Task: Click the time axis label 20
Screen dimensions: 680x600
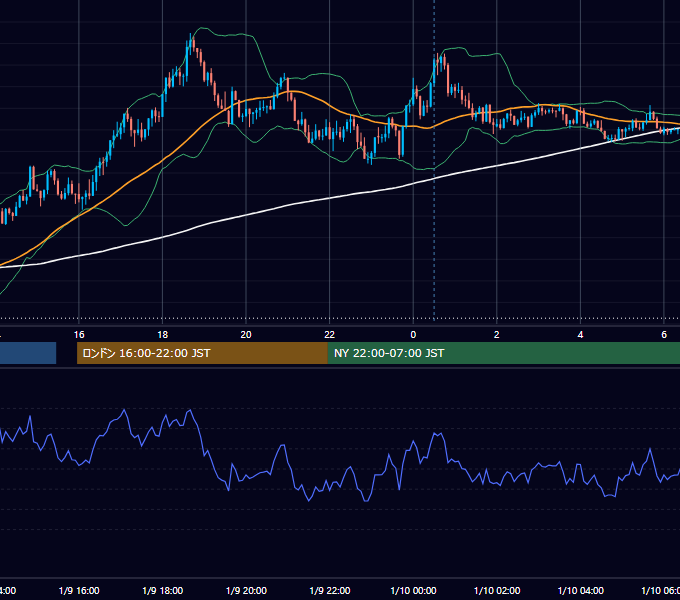Action: pyautogui.click(x=246, y=335)
